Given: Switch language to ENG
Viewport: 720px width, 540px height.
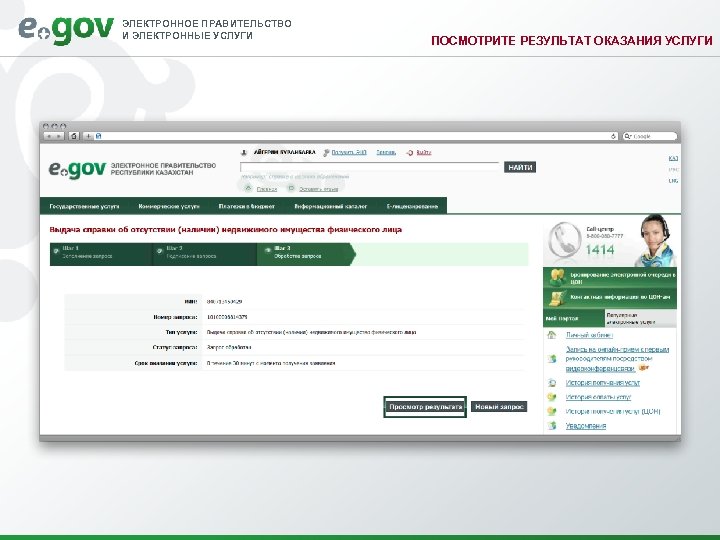Looking at the screenshot, I should (x=673, y=180).
